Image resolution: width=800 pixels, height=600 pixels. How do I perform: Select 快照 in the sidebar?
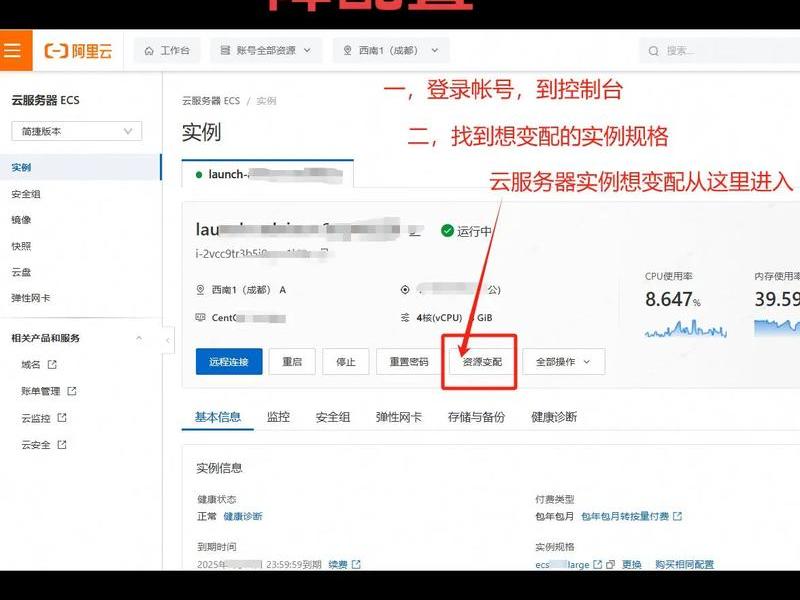[21, 246]
